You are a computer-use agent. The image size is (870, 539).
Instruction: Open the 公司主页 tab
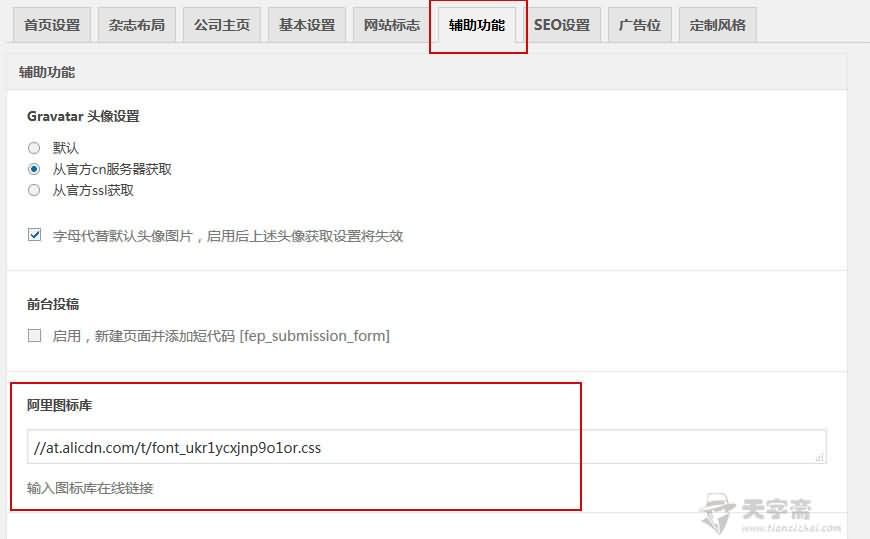[221, 25]
